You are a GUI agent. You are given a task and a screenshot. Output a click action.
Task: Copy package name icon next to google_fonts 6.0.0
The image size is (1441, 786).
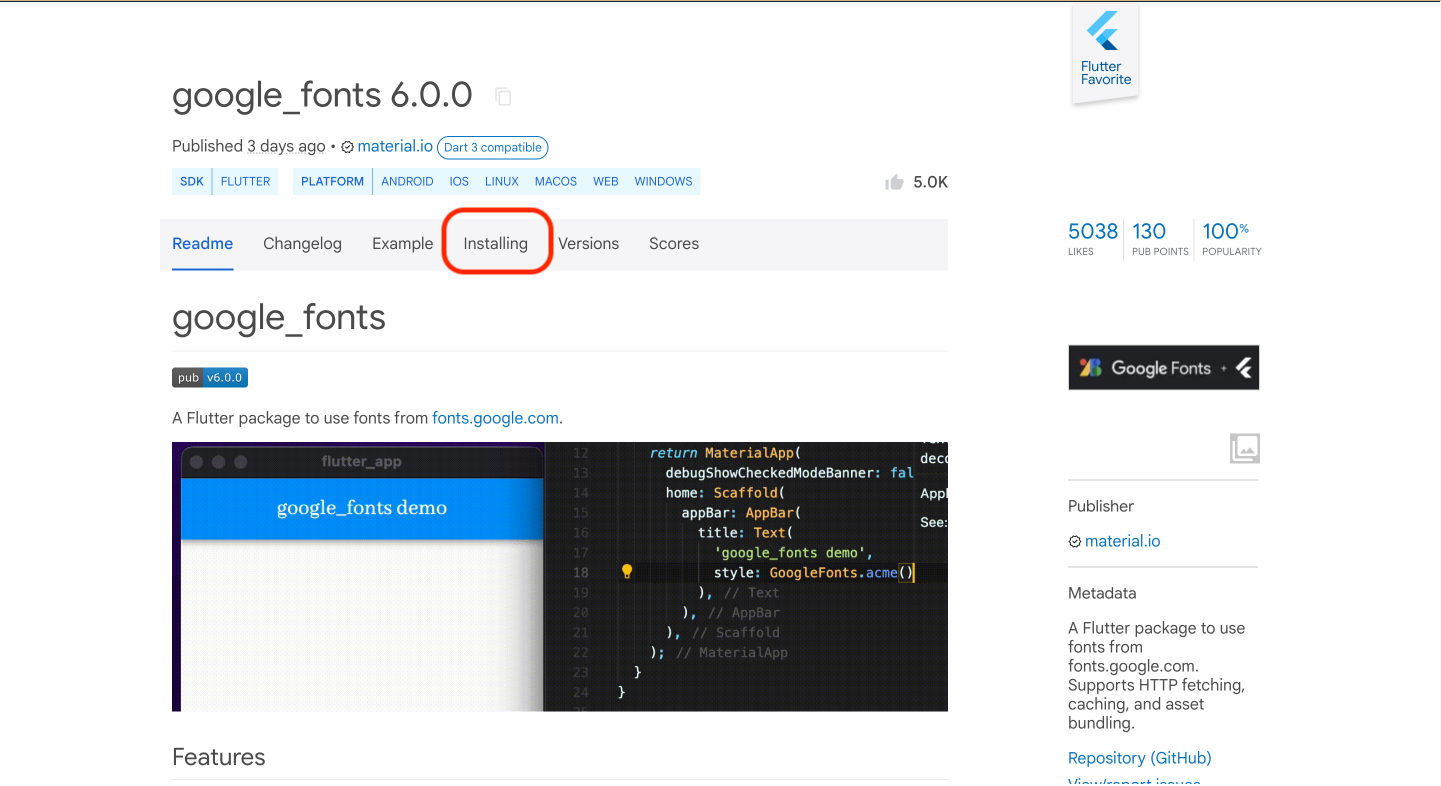[x=504, y=96]
